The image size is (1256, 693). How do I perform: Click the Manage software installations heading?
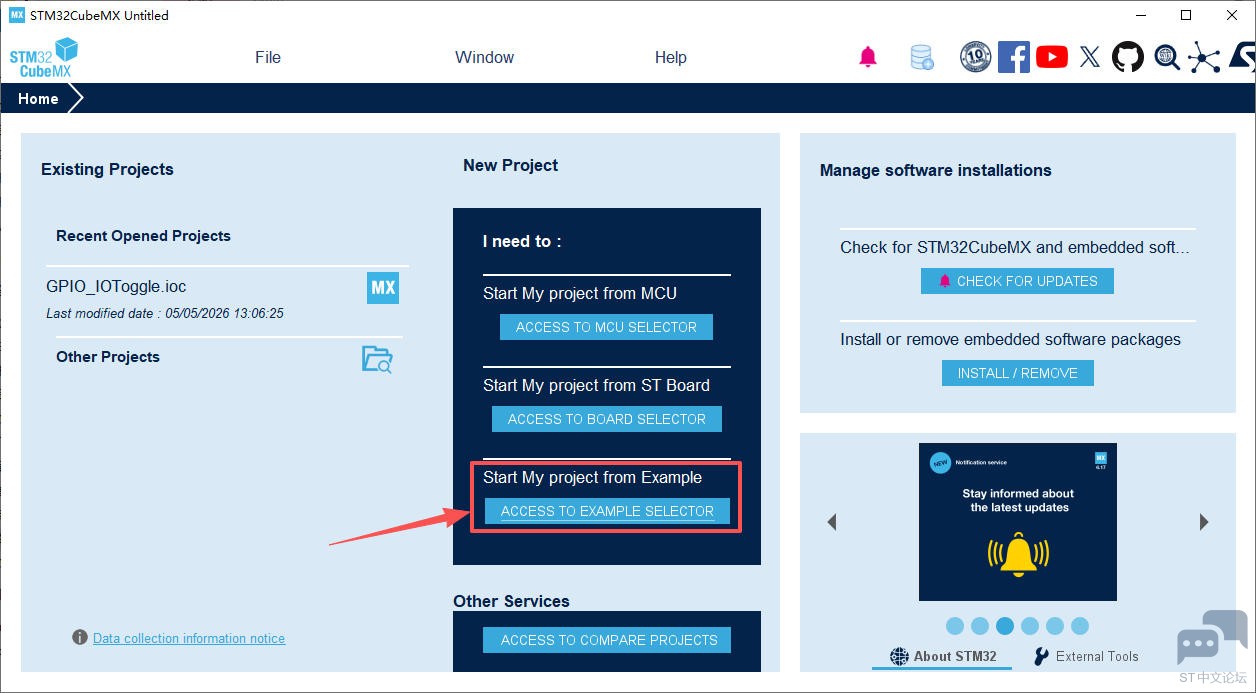tap(935, 170)
